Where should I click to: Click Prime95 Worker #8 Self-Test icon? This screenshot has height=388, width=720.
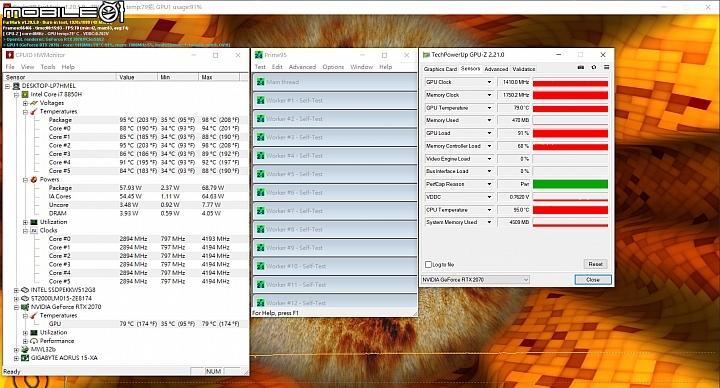click(x=261, y=229)
